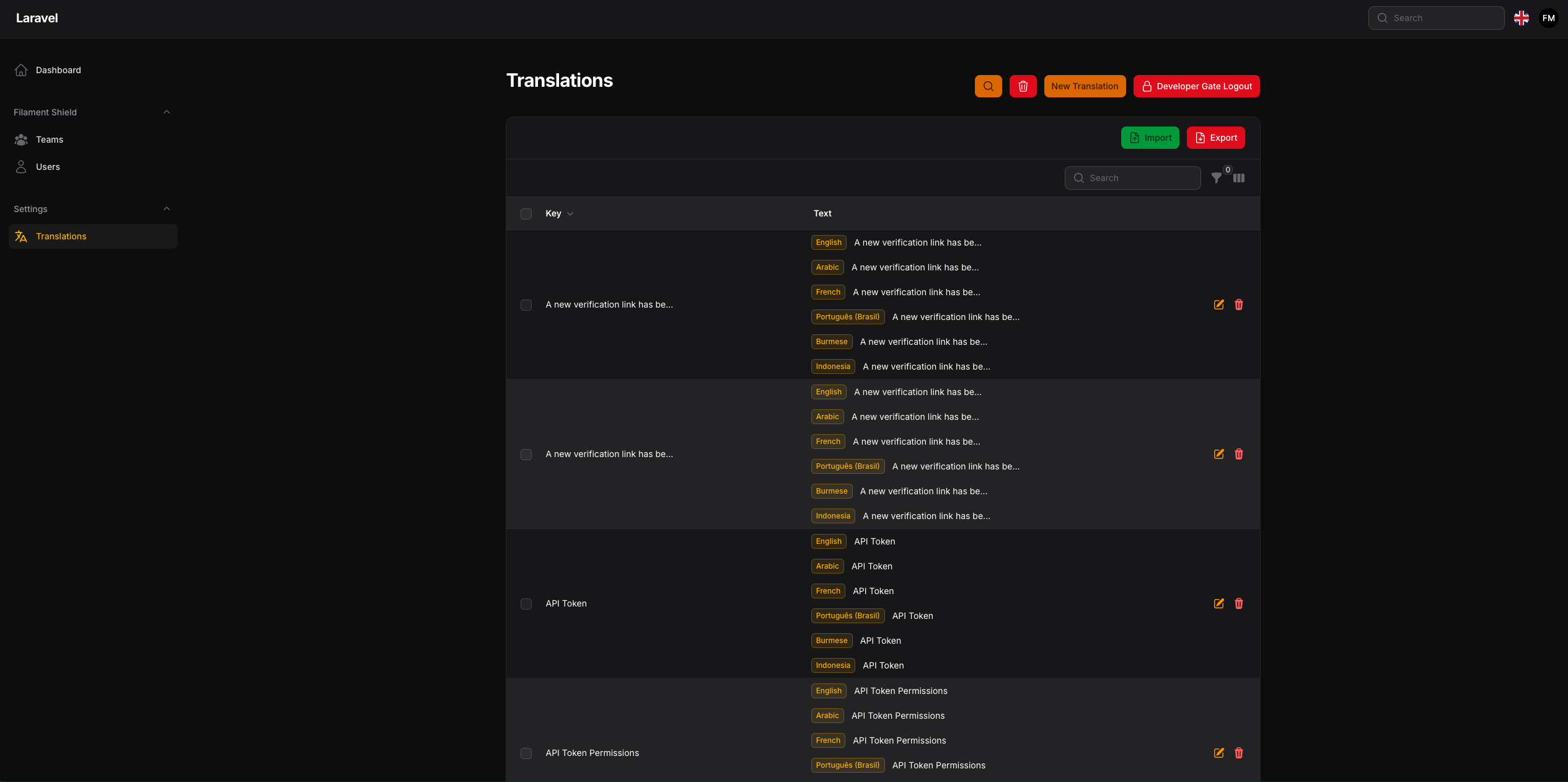Delete the API Token row via trash icon
The image size is (1568, 782).
pyautogui.click(x=1238, y=603)
